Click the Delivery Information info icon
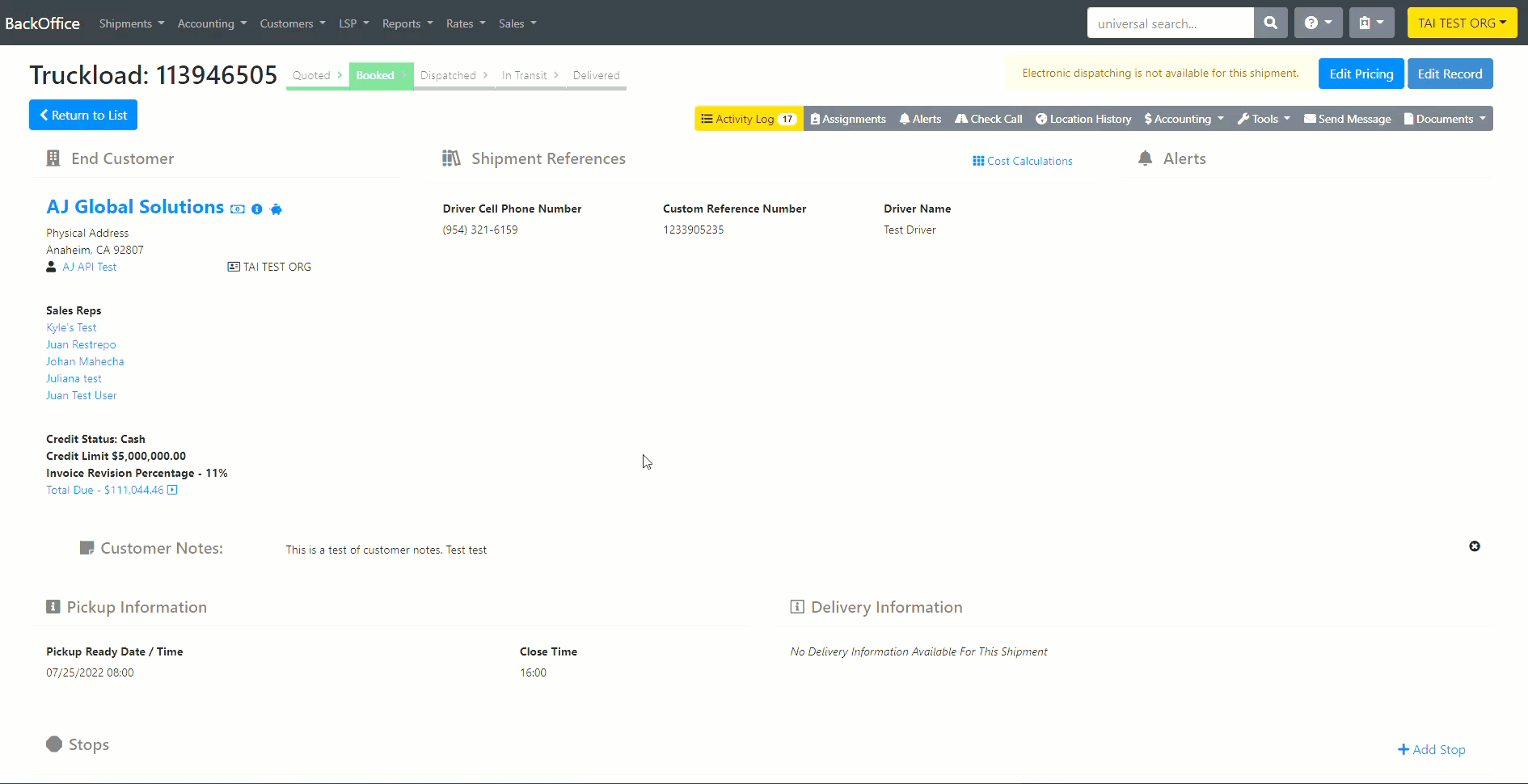 (797, 607)
